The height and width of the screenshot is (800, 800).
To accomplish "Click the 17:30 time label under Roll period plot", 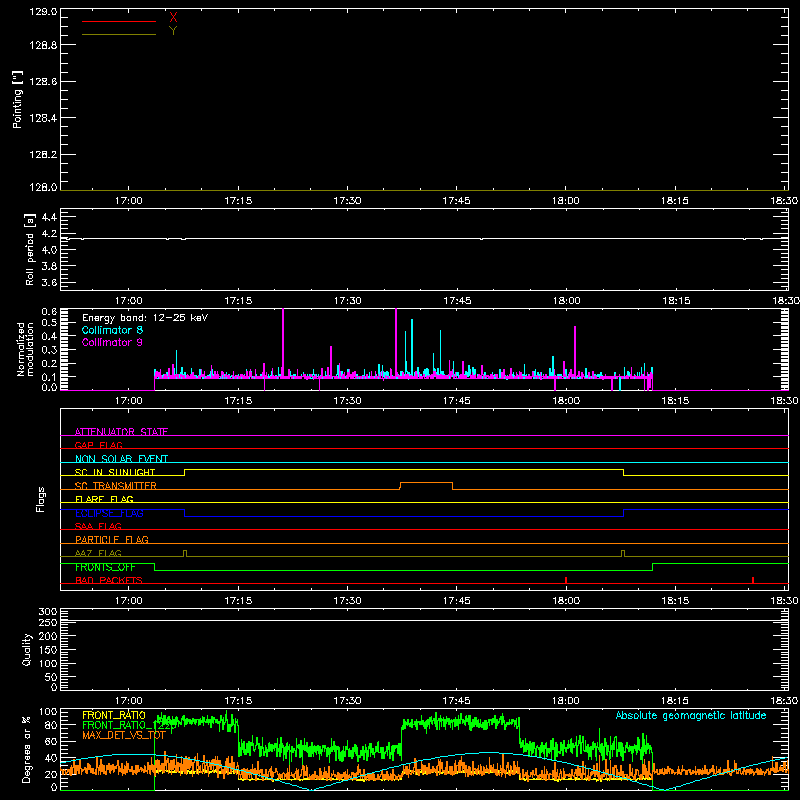I will [x=347, y=301].
